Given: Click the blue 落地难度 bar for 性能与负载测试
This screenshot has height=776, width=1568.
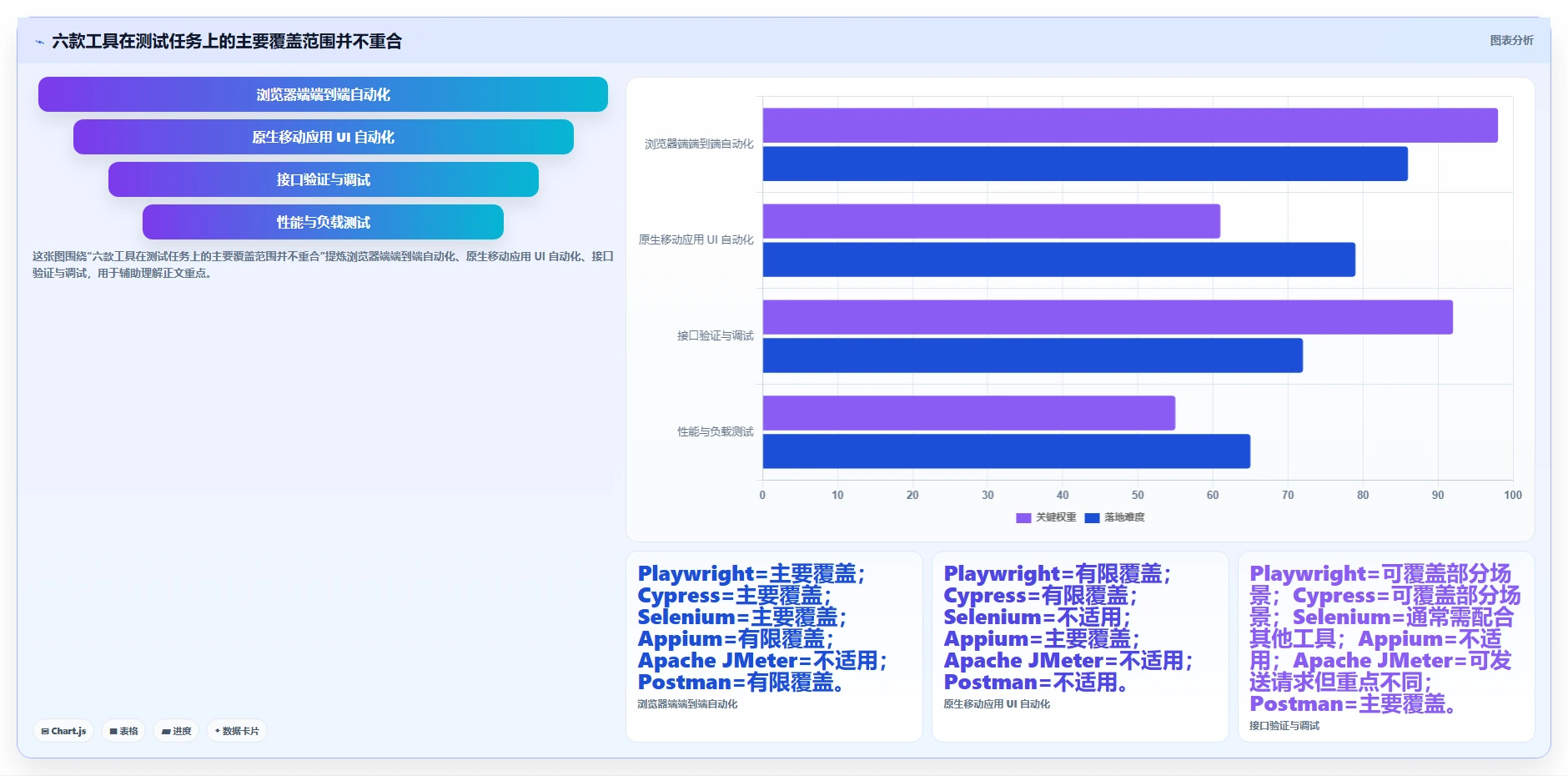Looking at the screenshot, I should (1007, 451).
